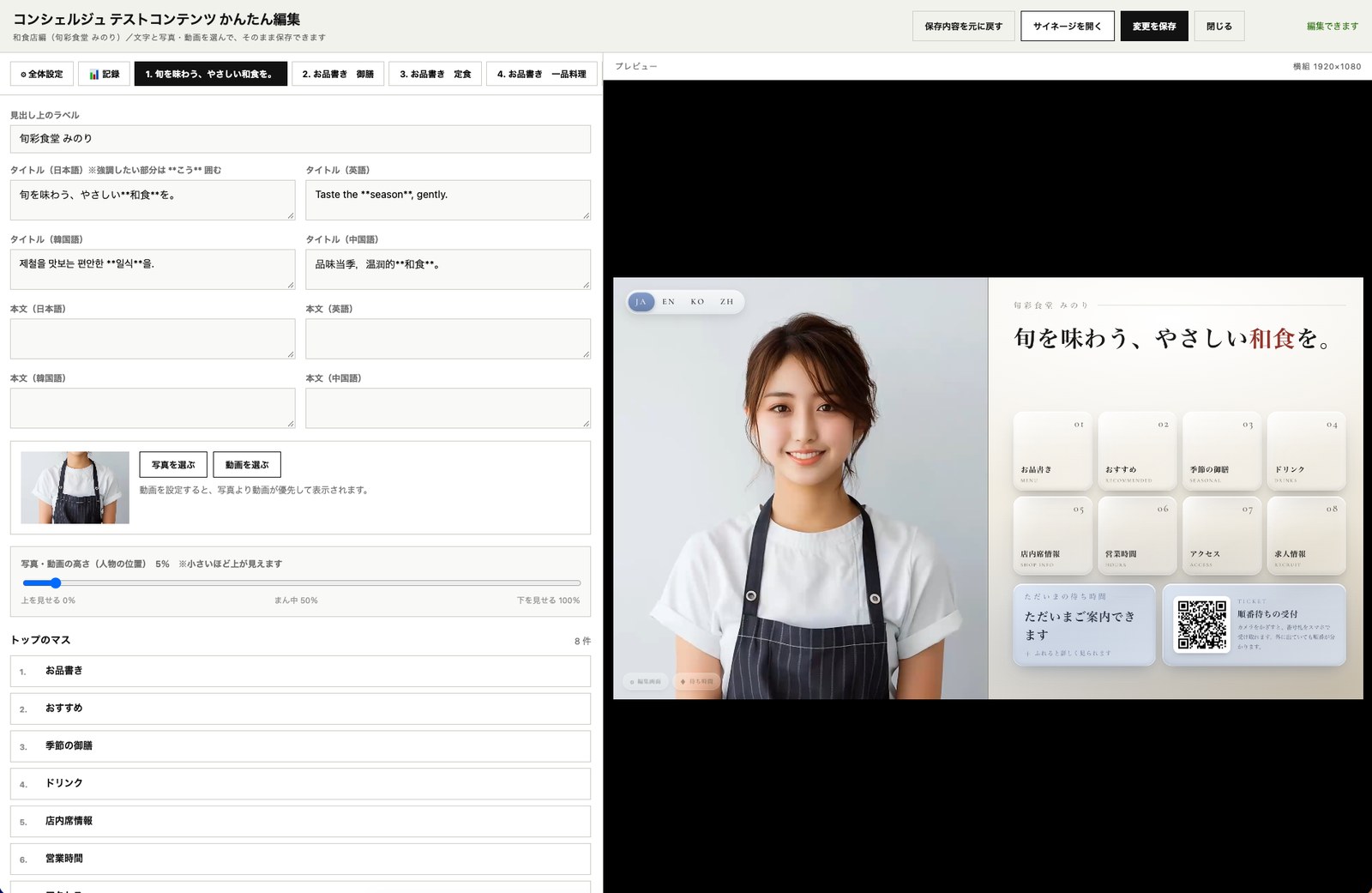Expand the トップのマス row 4. ドリンク
This screenshot has width=1372, height=893.
click(300, 783)
